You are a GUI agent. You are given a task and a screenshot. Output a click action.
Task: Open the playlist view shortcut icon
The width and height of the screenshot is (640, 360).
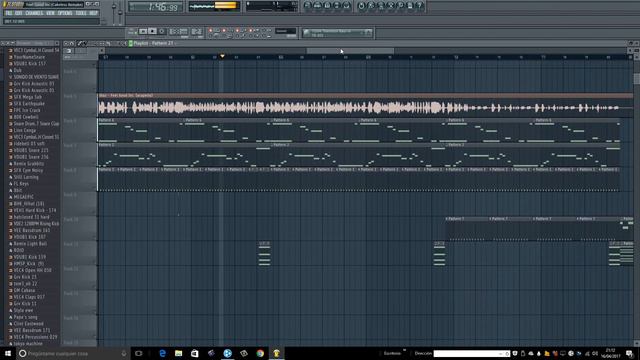(x=308, y=5)
